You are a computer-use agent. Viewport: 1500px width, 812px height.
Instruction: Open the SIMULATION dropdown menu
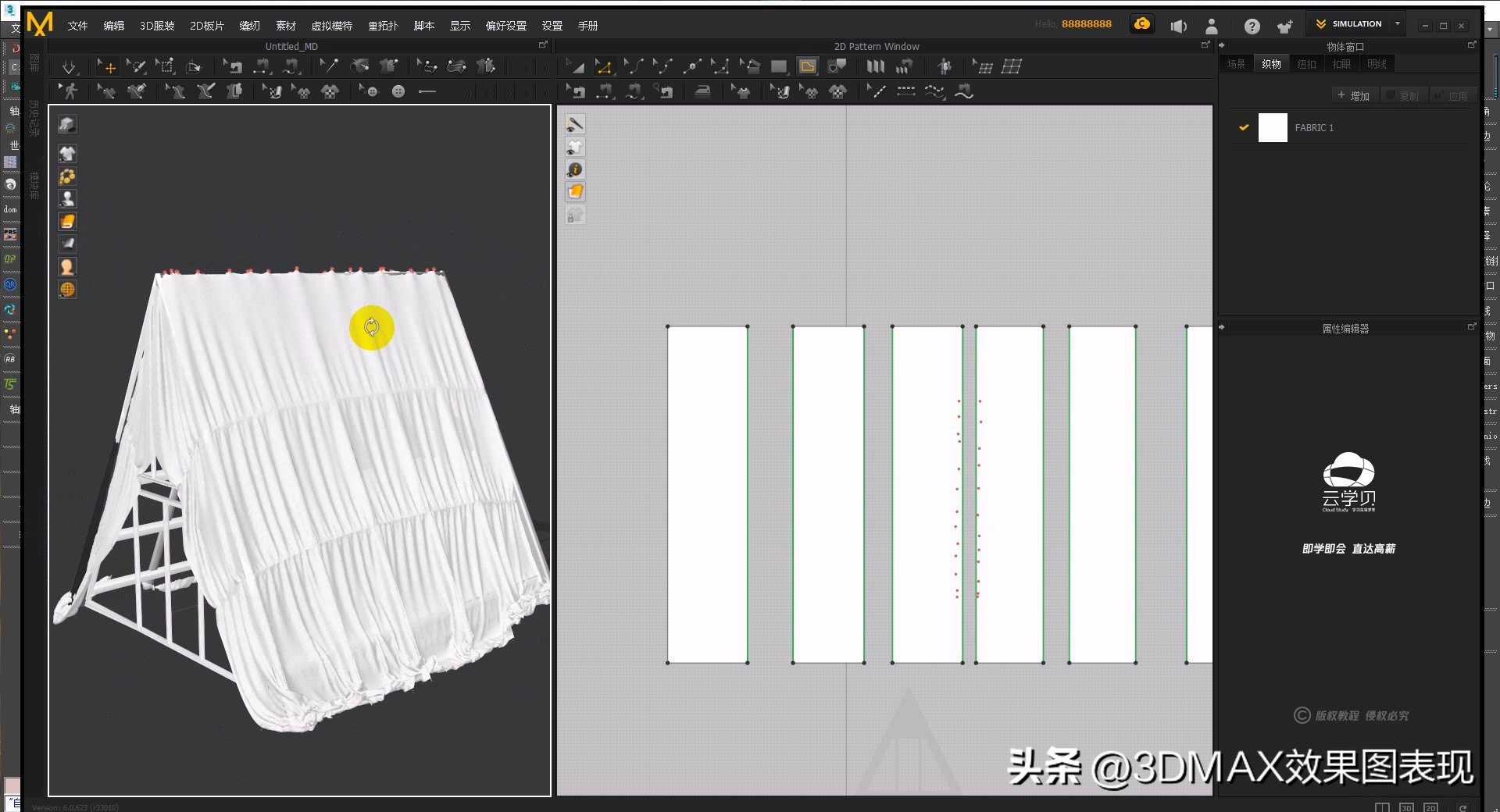coord(1398,23)
